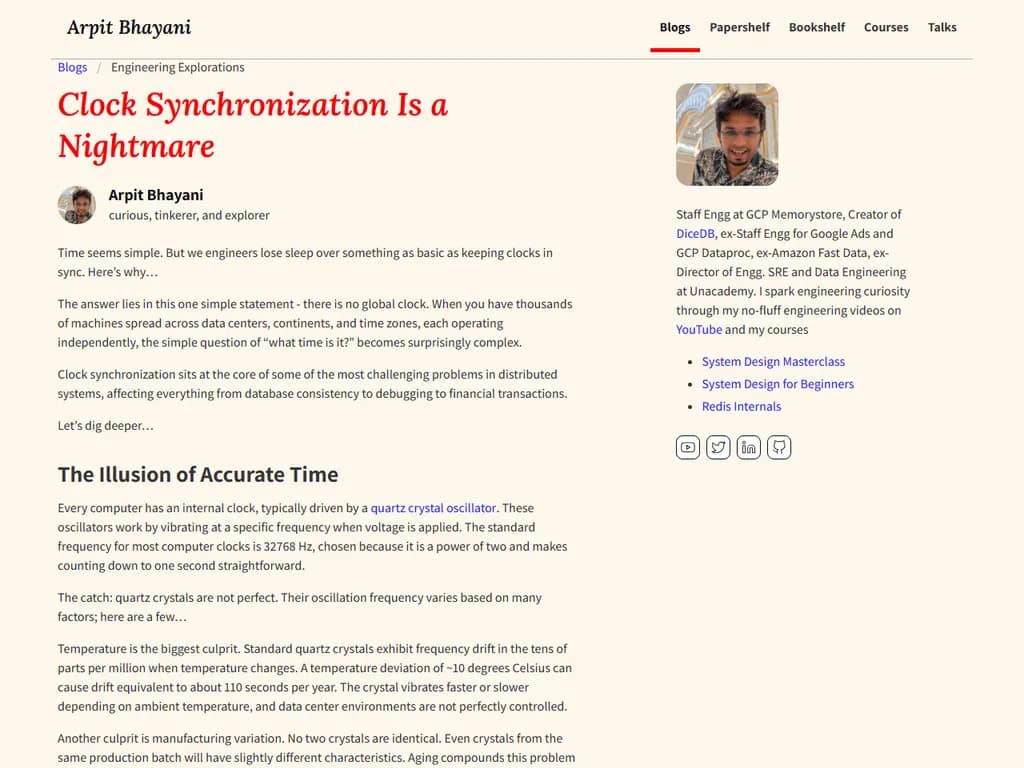Viewport: 1024px width, 768px height.
Task: Open the LinkedIn social icon
Action: (749, 447)
